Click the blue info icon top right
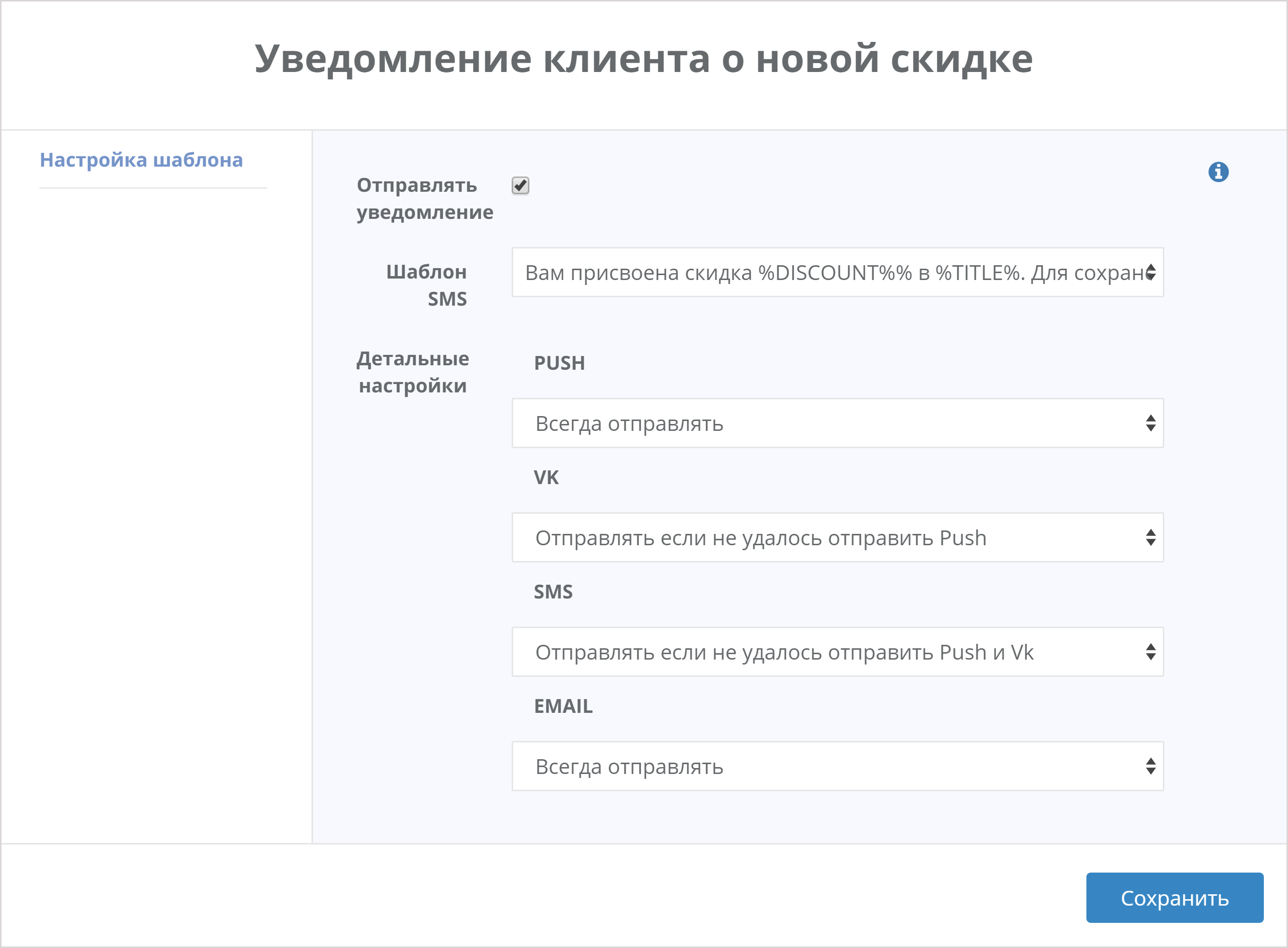Screen dimensions: 1288x948 pyautogui.click(x=1219, y=173)
